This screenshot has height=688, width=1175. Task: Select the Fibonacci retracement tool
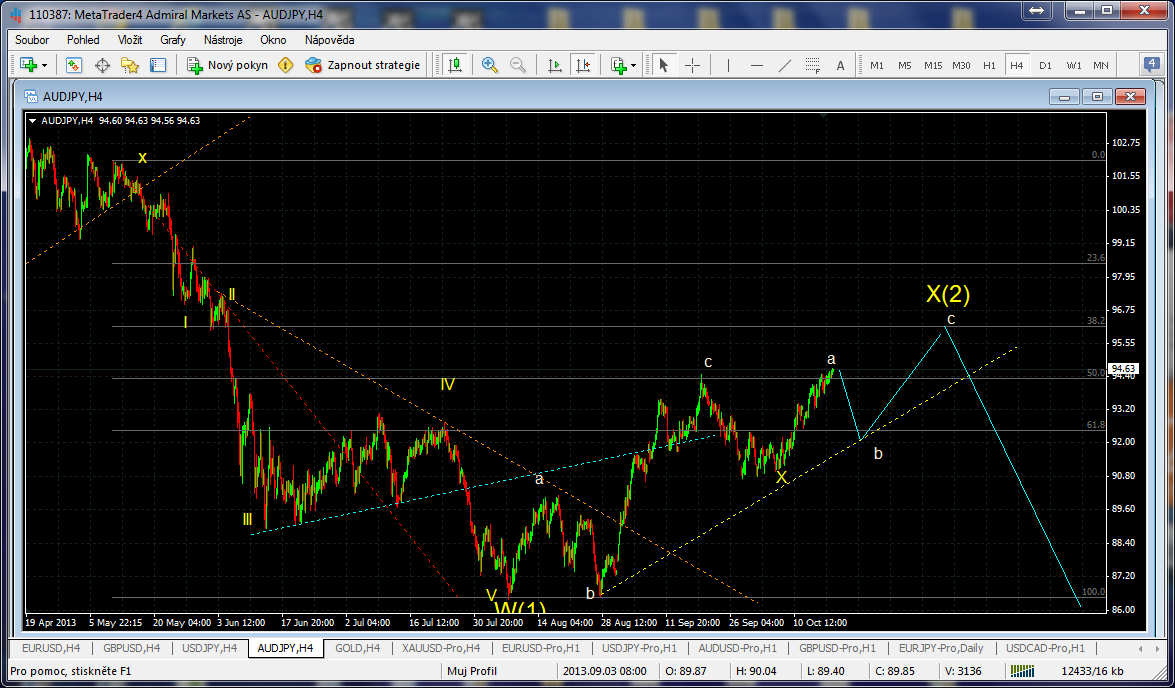(812, 66)
